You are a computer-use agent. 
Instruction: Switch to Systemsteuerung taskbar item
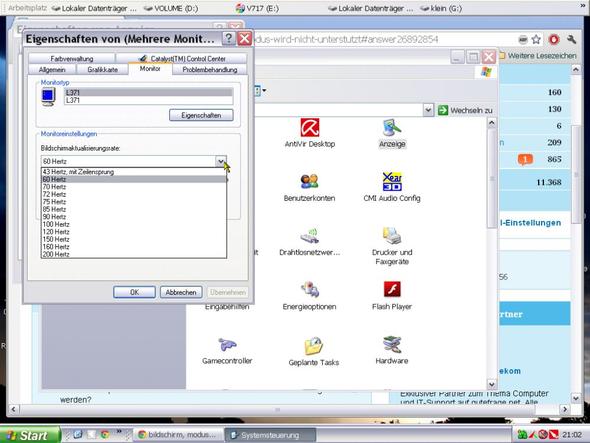click(270, 435)
